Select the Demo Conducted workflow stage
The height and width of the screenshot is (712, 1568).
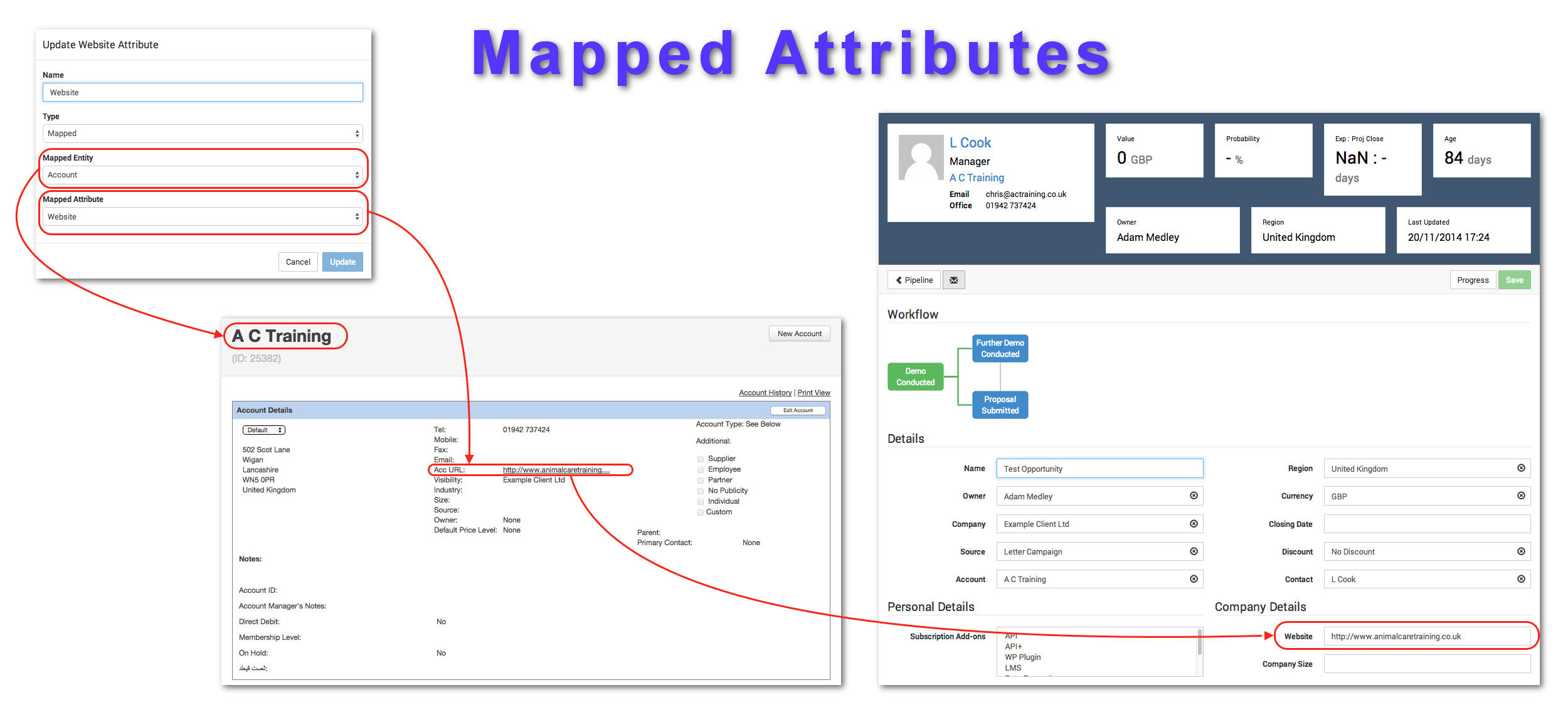click(x=915, y=376)
